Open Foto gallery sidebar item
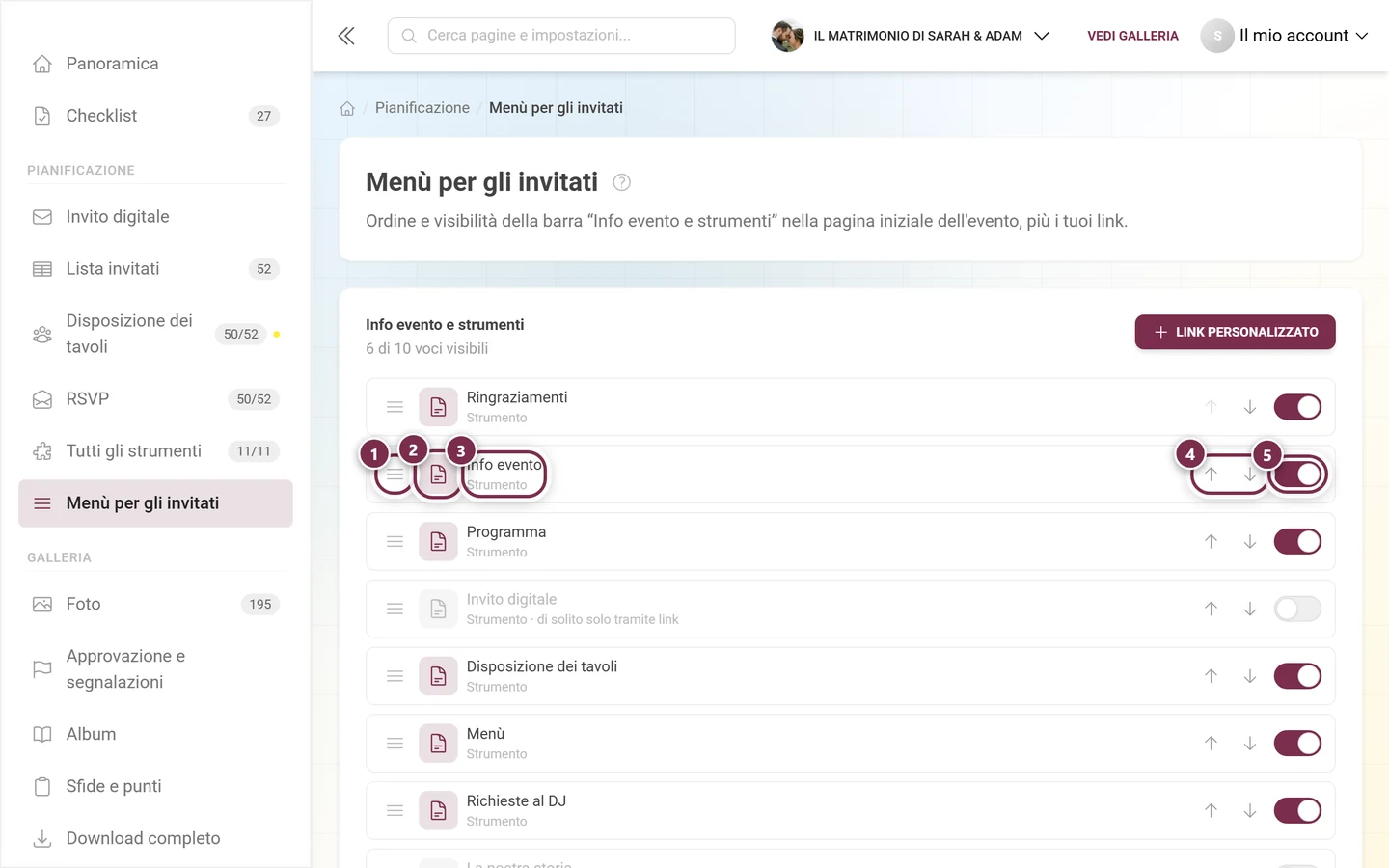 coord(155,604)
